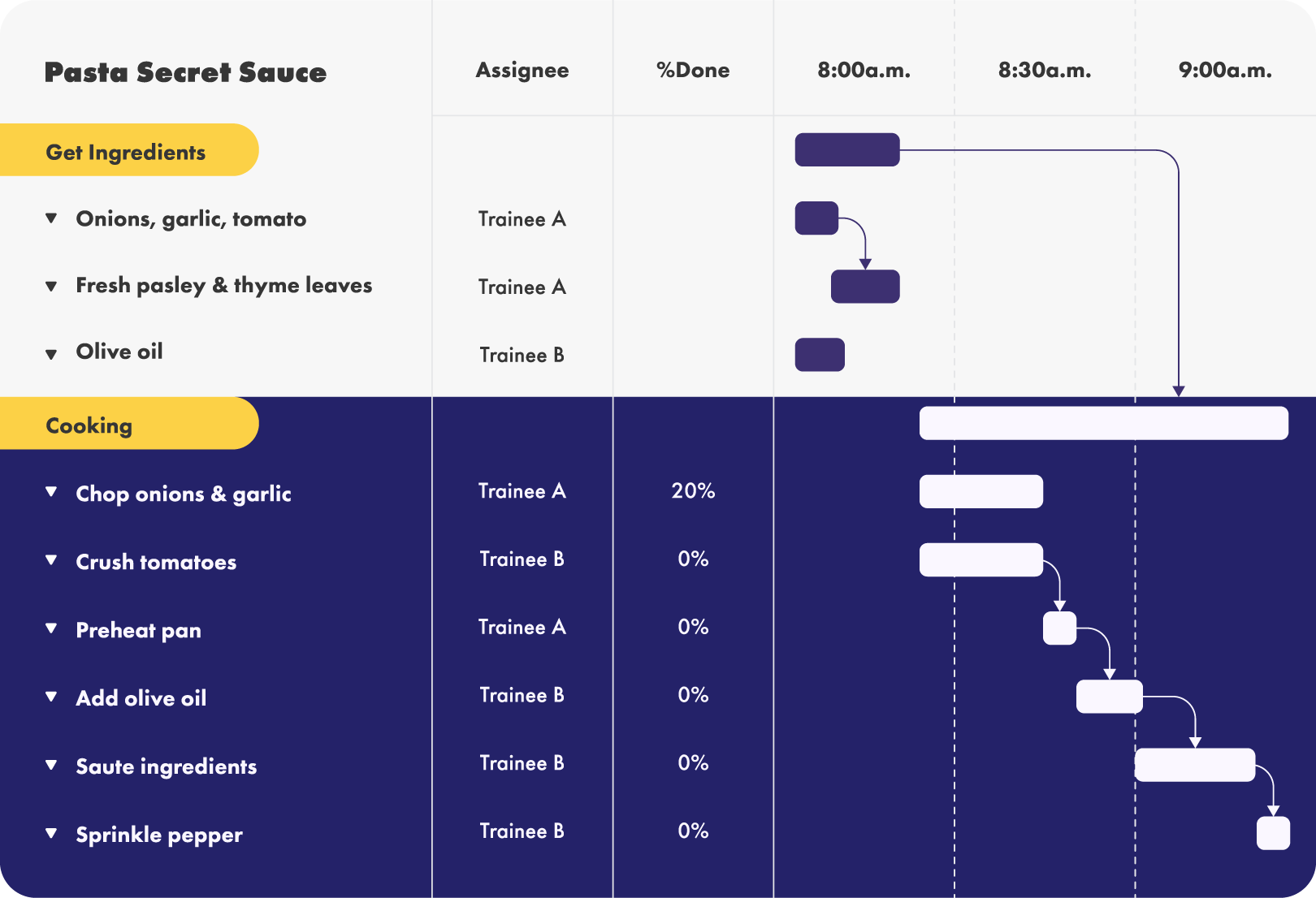Select the 8:30a.m. time header
Screen dimensions: 1316x898
tap(1045, 71)
